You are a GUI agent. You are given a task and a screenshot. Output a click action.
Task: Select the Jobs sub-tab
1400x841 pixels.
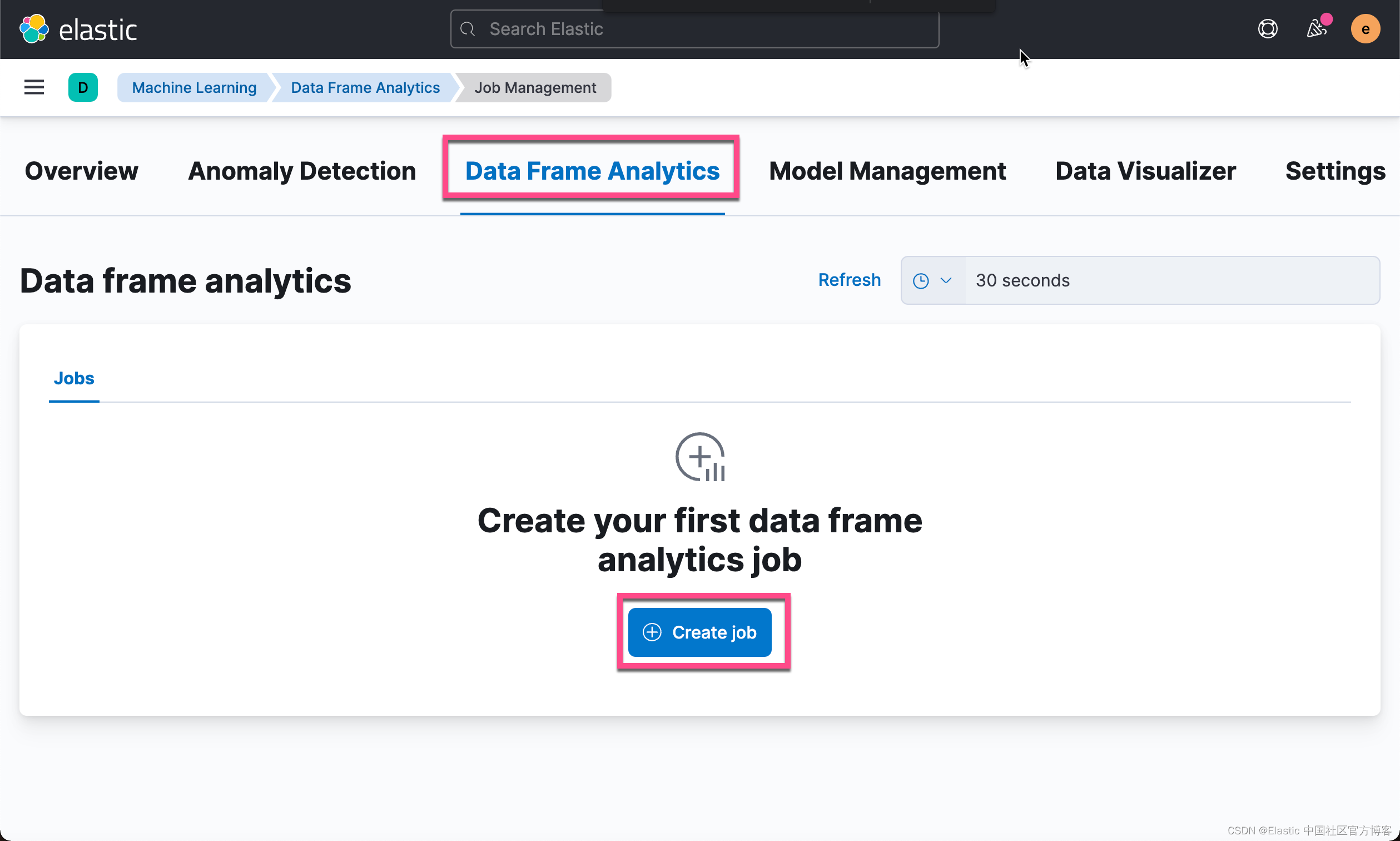(x=73, y=379)
